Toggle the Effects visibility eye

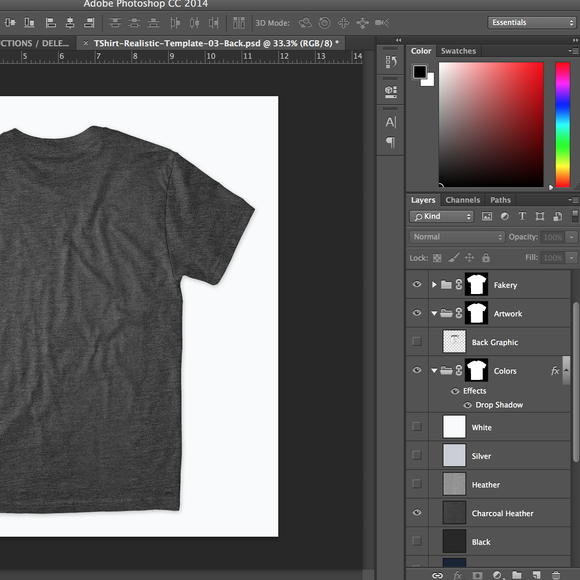click(455, 391)
